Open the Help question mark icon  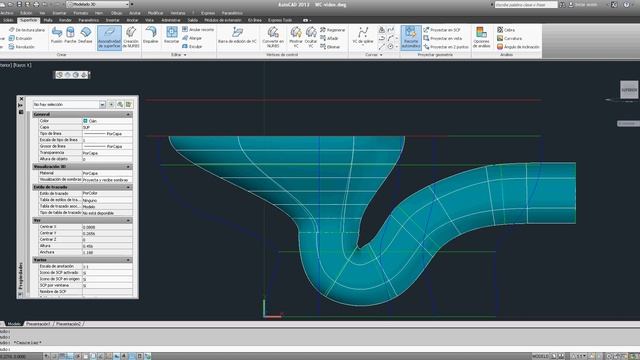coord(627,4)
